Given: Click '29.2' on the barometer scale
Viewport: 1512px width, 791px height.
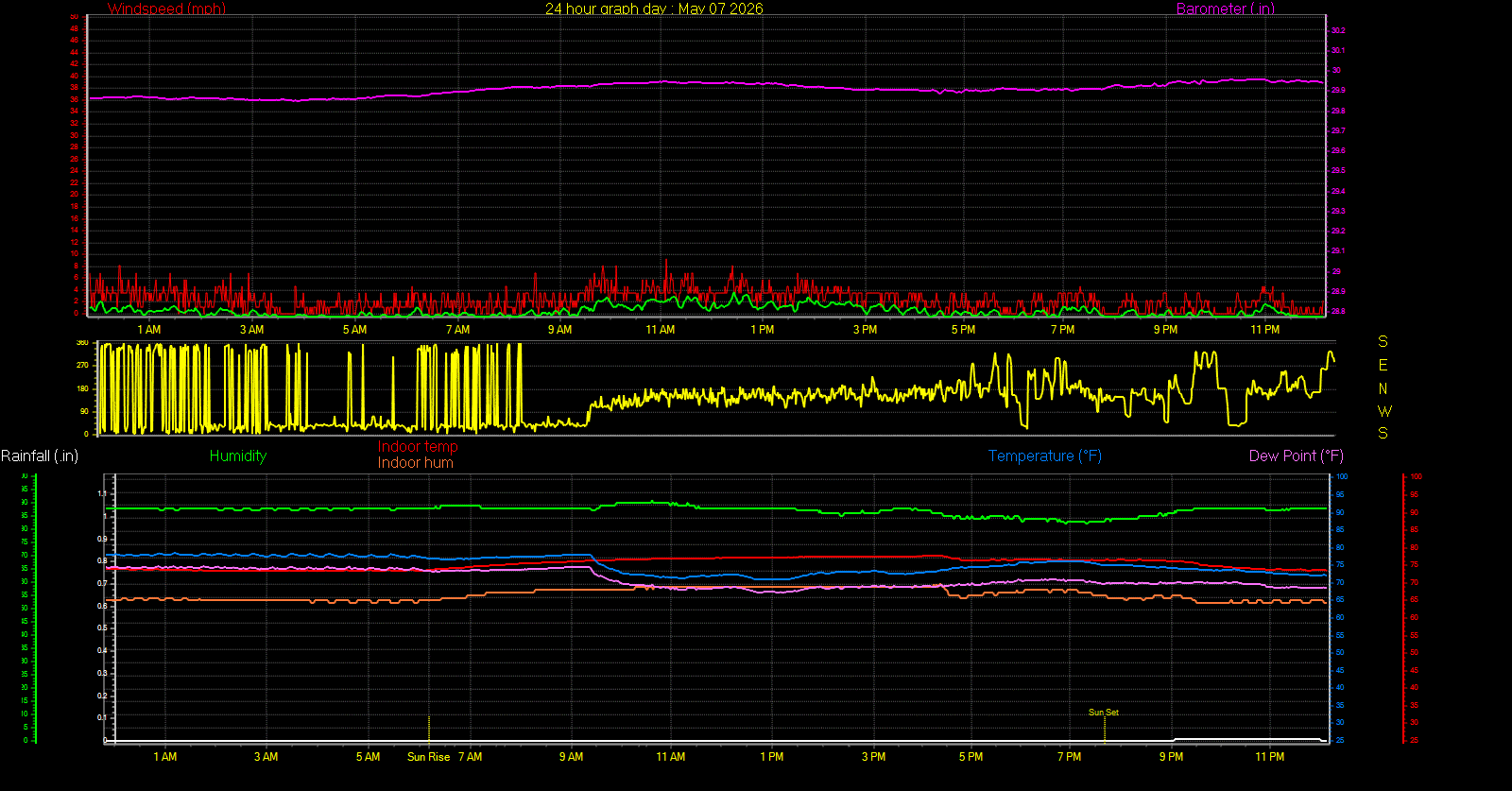Looking at the screenshot, I should point(1338,231).
